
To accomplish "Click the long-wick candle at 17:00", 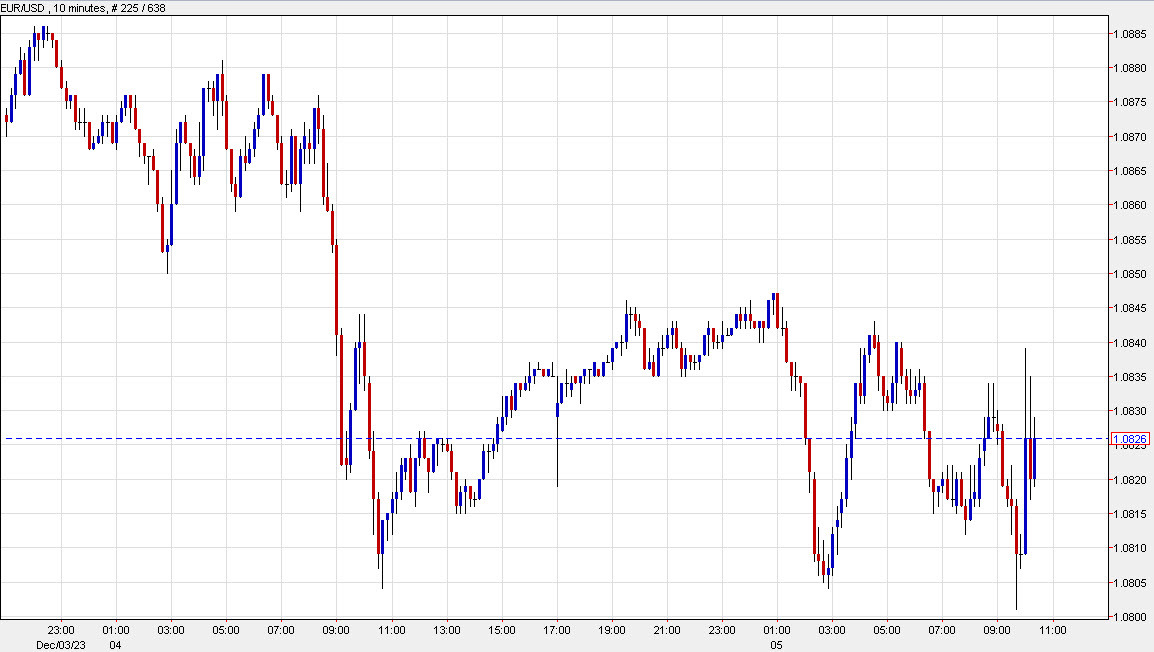I will (557, 430).
